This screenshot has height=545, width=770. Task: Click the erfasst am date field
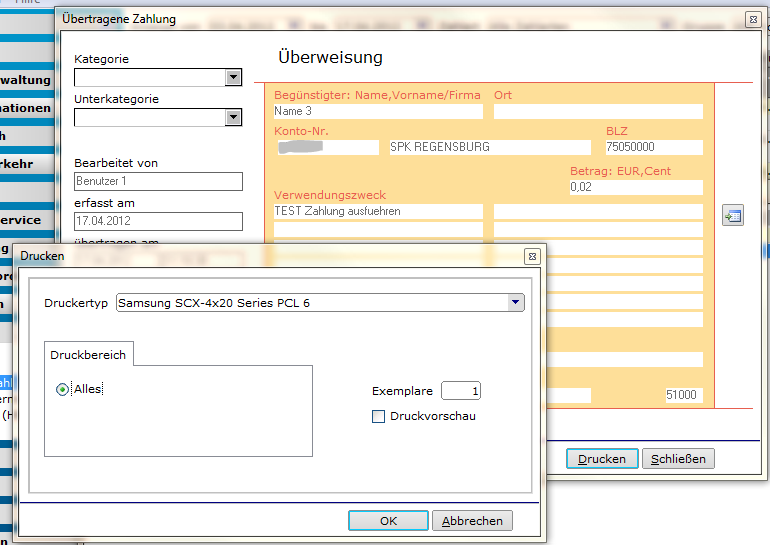pos(158,221)
